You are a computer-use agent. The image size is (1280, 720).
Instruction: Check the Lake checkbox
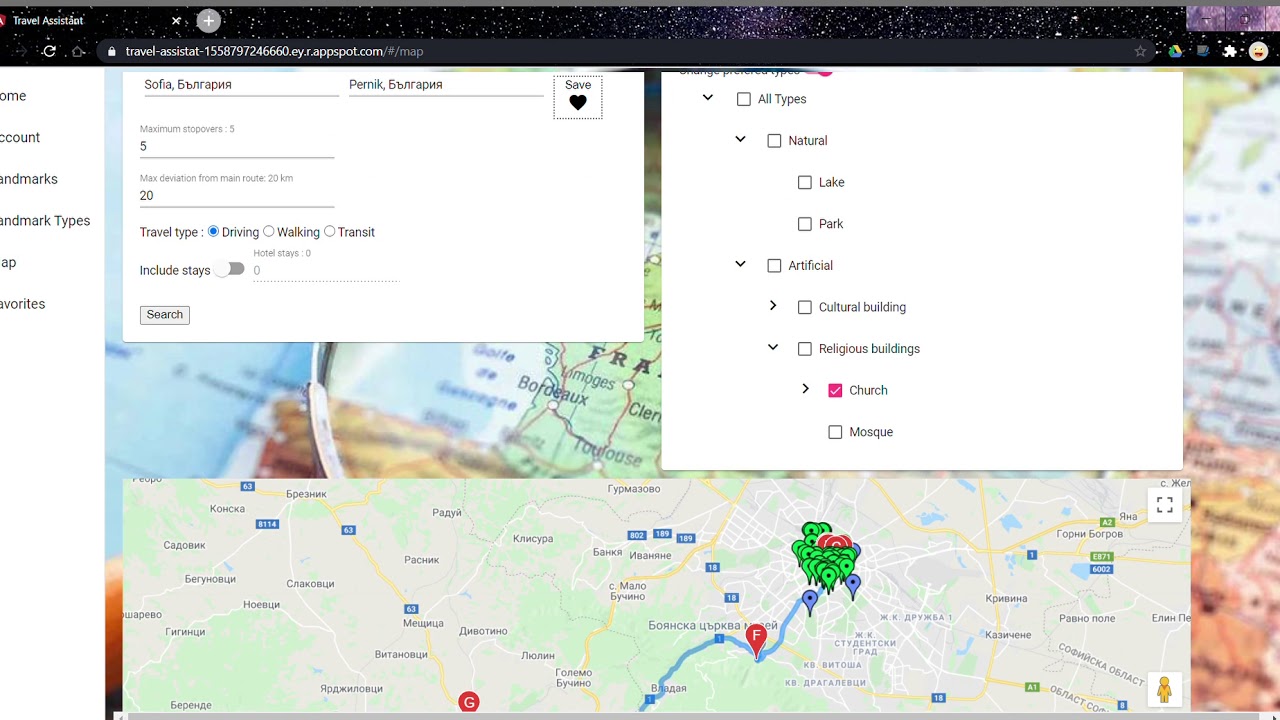[x=804, y=182]
